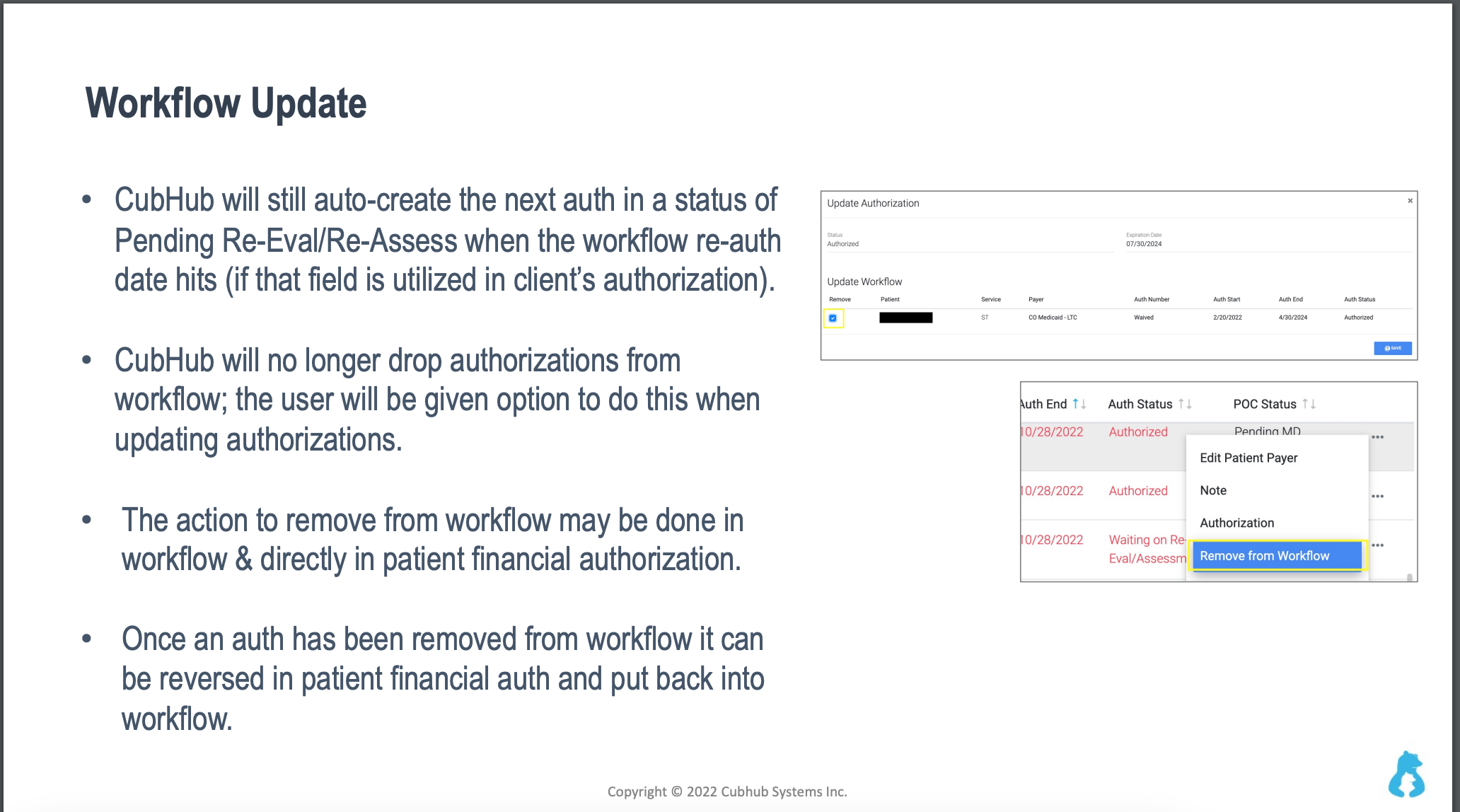Open three-dot menu for Pending MD row

(1377, 437)
